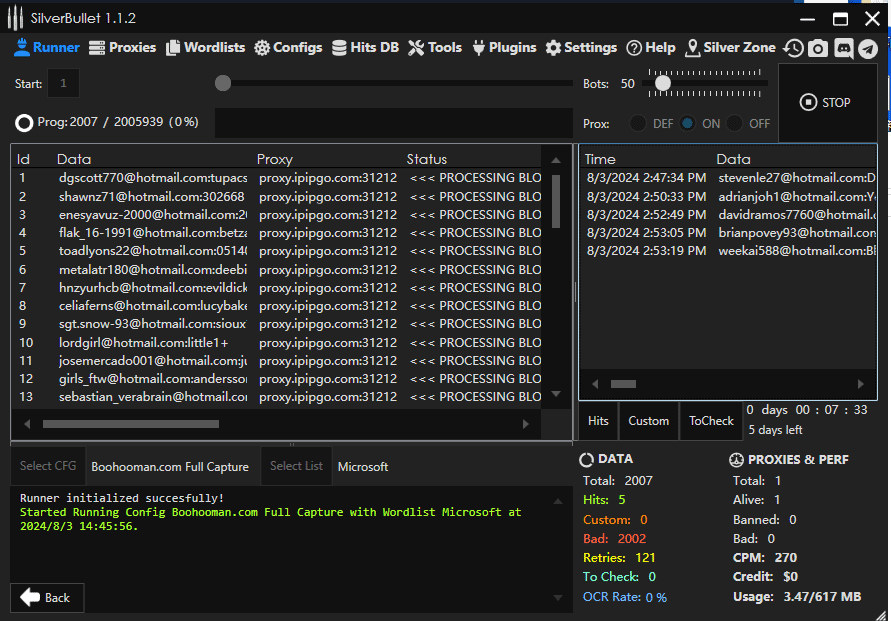The image size is (891, 621).
Task: Click the Hits DB database icon
Action: pyautogui.click(x=340, y=48)
